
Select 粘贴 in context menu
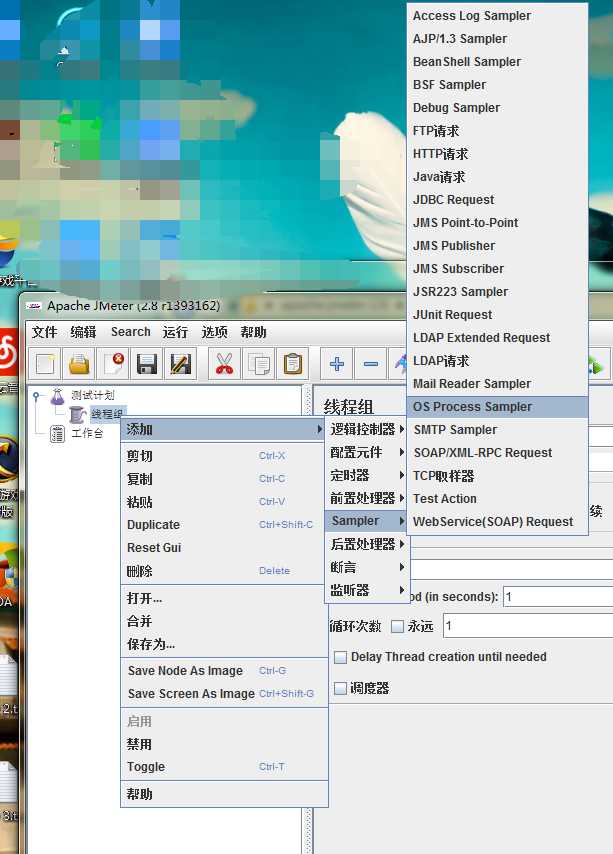pyautogui.click(x=223, y=502)
